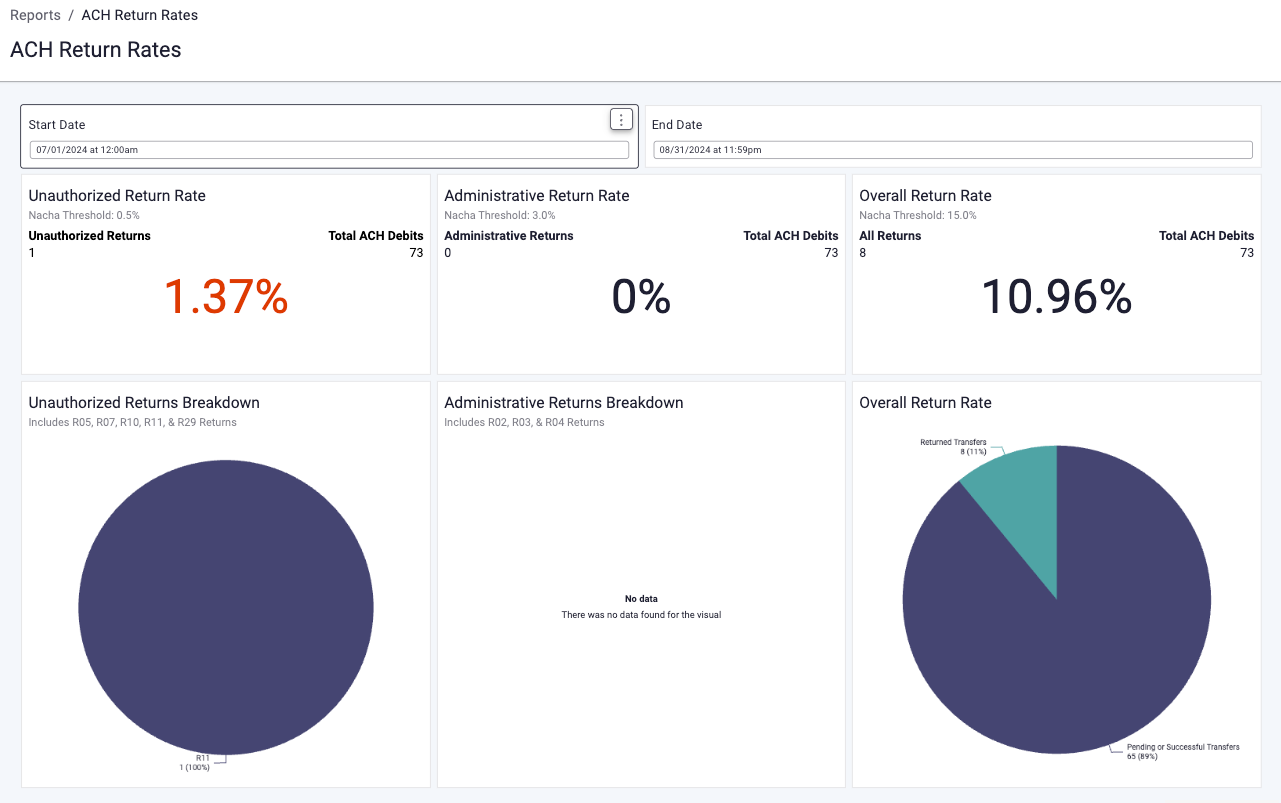Click the ACH Return Rates breadcrumb item

[139, 15]
